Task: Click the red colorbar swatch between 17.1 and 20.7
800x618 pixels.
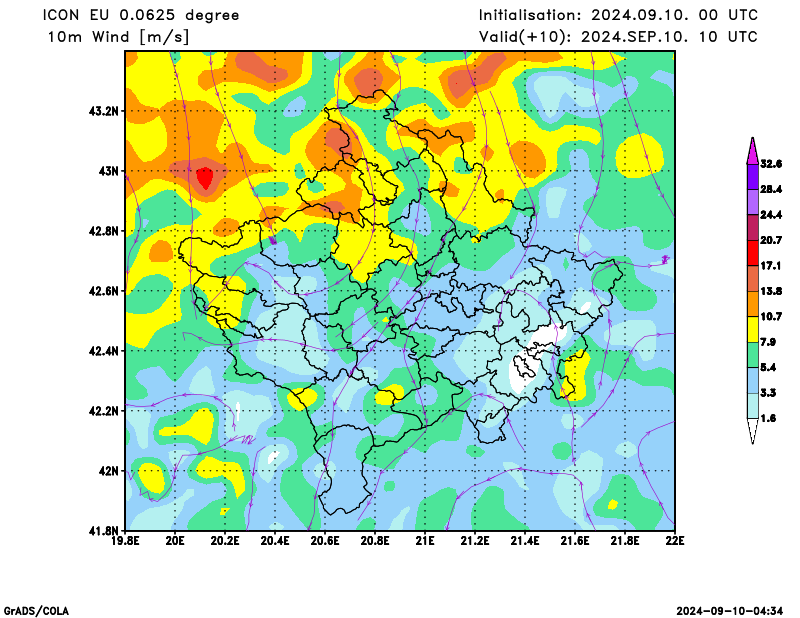Action: click(753, 253)
